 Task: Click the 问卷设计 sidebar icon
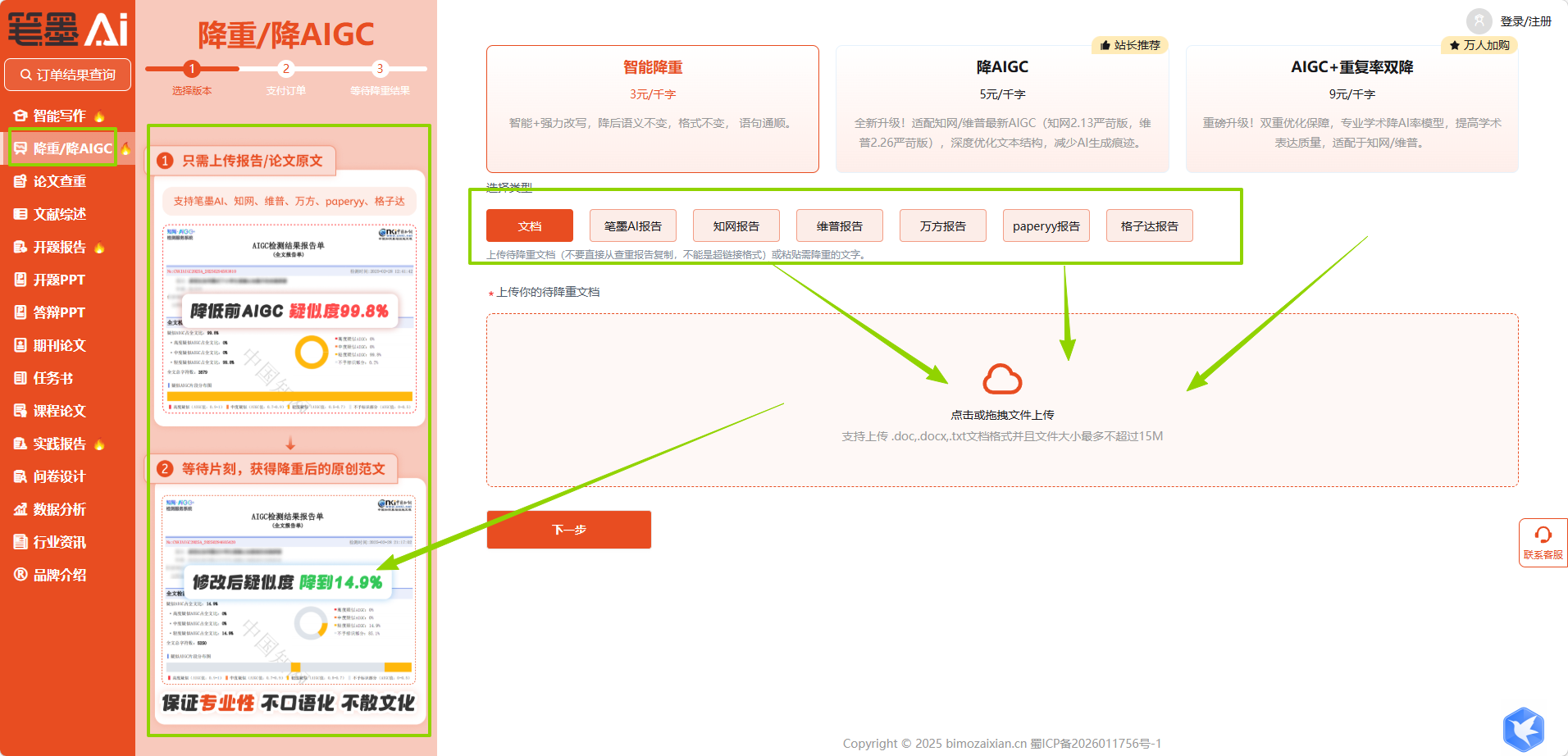click(21, 476)
